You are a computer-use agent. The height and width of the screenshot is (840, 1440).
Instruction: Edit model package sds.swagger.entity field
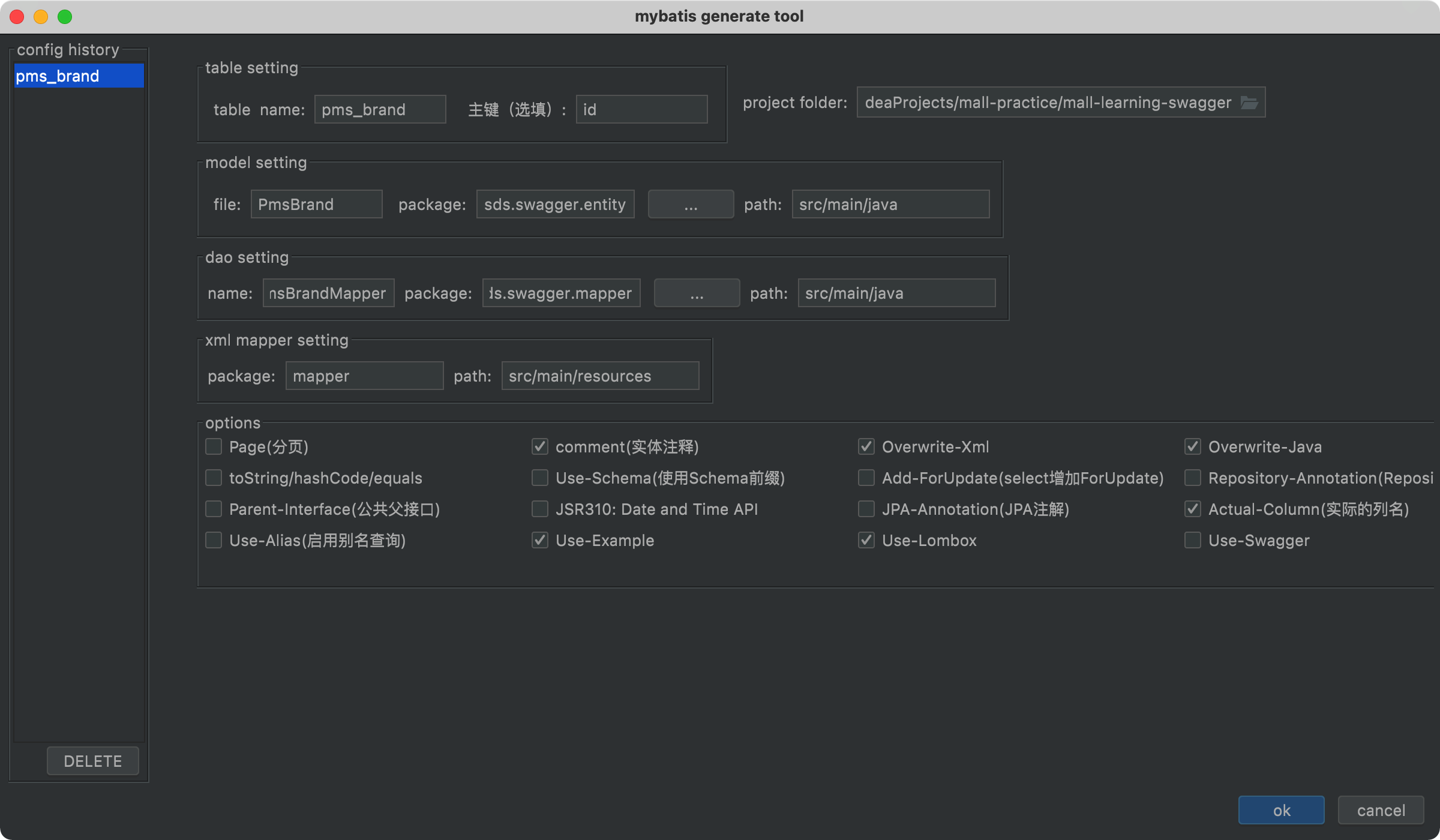(556, 205)
